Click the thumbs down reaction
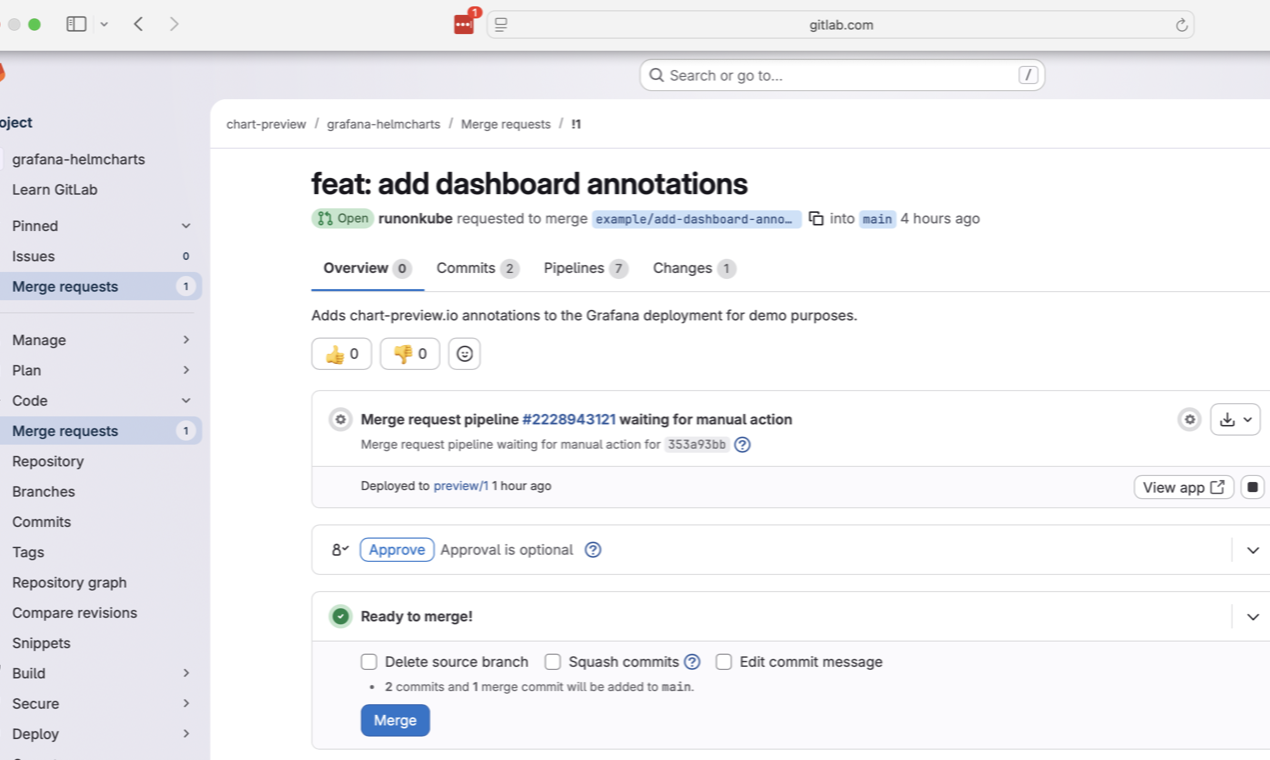 [410, 354]
